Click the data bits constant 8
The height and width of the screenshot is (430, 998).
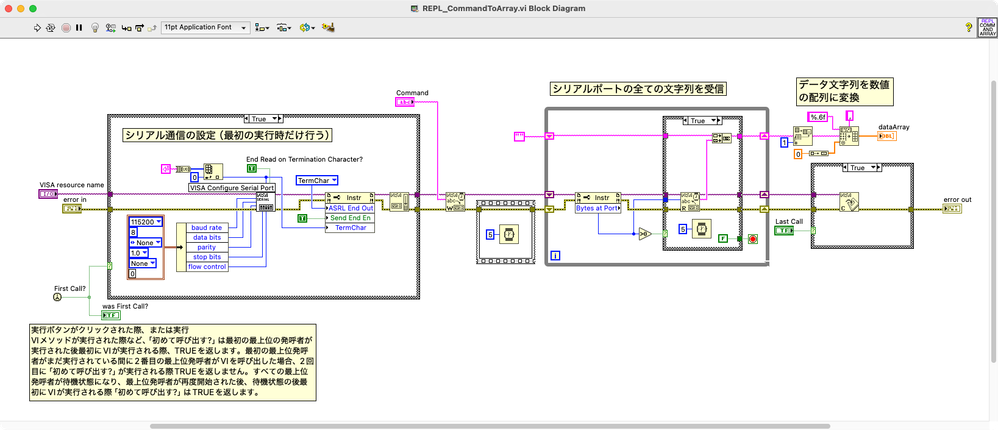tap(133, 232)
